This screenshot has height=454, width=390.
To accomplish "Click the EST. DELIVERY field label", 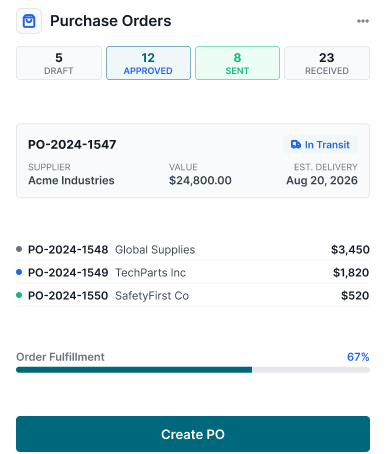I will tap(326, 167).
